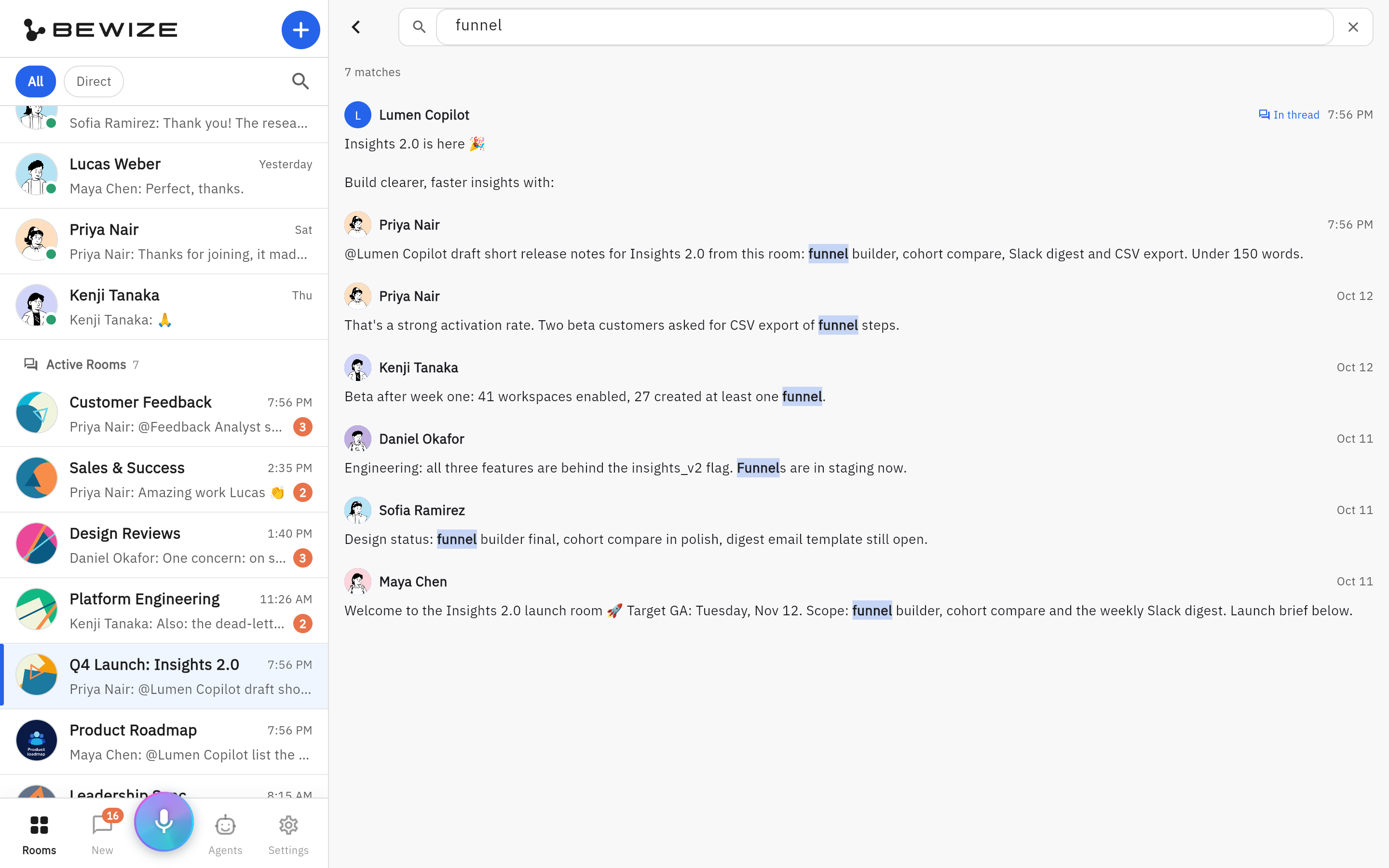The height and width of the screenshot is (868, 1389).
Task: Switch to the Direct filter chip
Action: (x=94, y=81)
